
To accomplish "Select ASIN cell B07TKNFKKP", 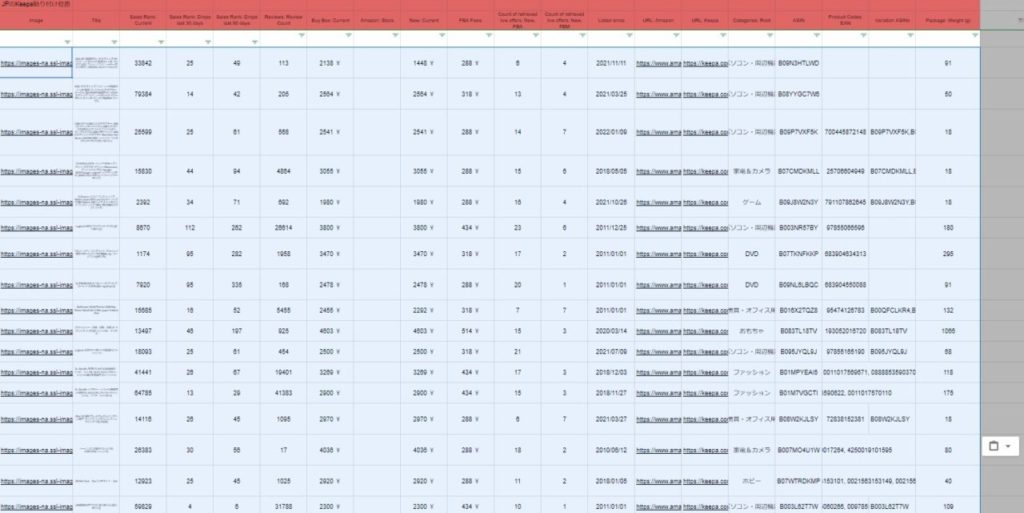I will coord(799,254).
